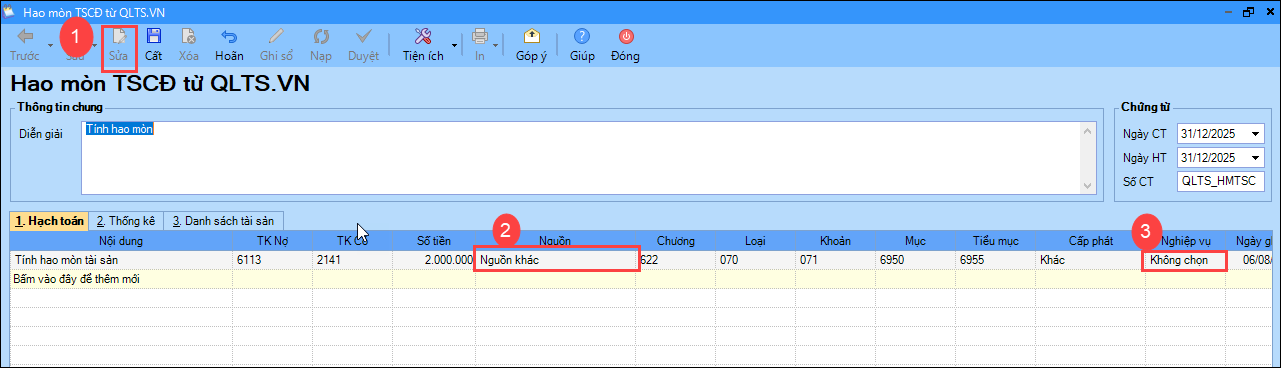Viewport: 1281px width, 368px height.
Task: Click the Nội dung column header
Action: pyautogui.click(x=121, y=241)
